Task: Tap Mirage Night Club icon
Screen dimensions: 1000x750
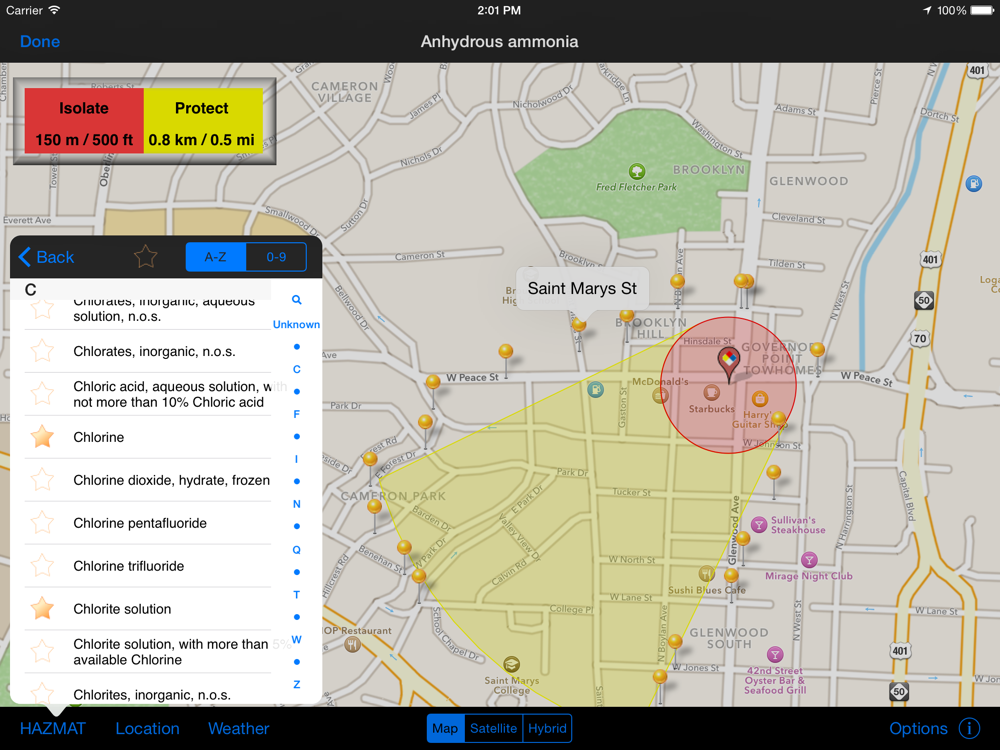Action: (x=809, y=560)
